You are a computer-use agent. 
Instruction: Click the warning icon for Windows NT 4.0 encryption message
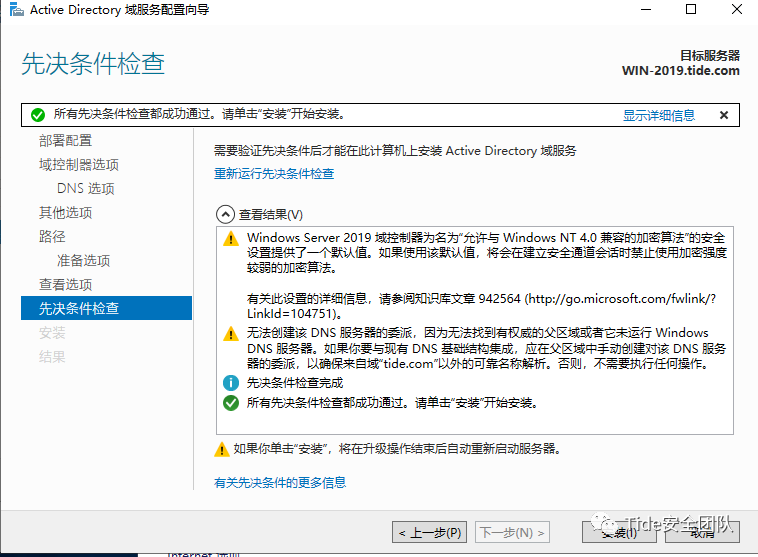pyautogui.click(x=231, y=238)
